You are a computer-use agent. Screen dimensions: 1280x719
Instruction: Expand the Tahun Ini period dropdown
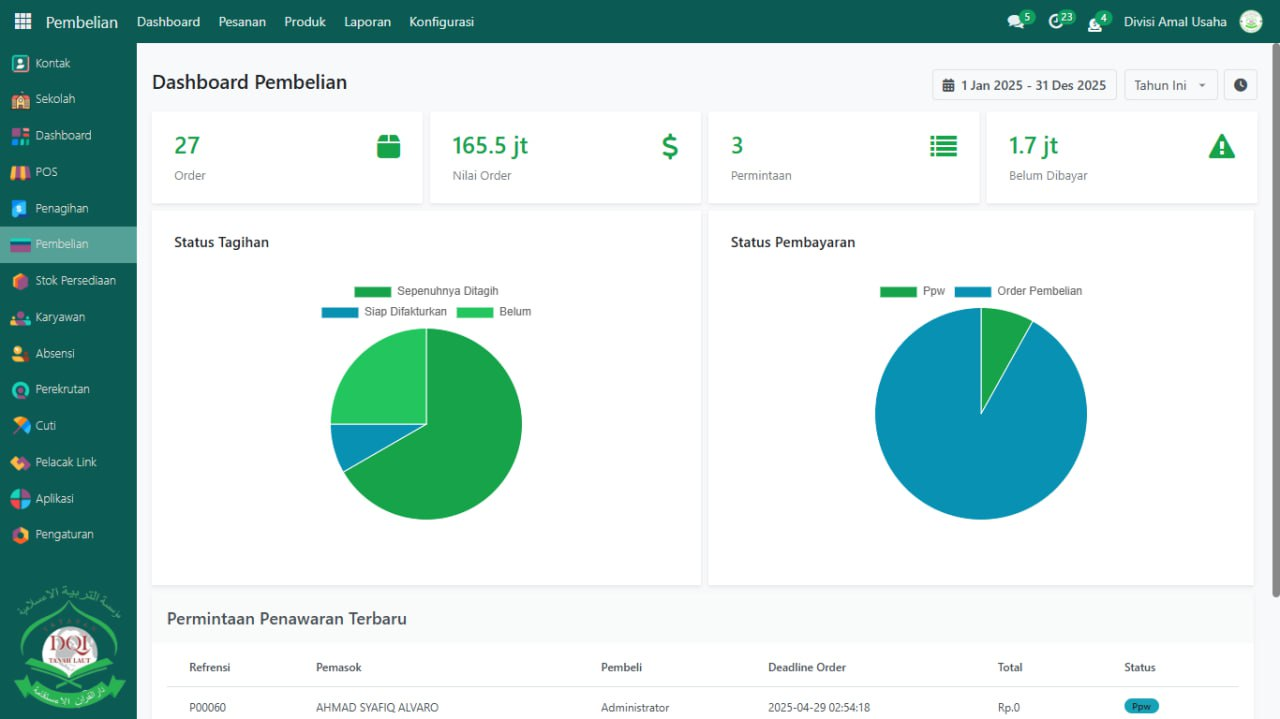pyautogui.click(x=1170, y=85)
